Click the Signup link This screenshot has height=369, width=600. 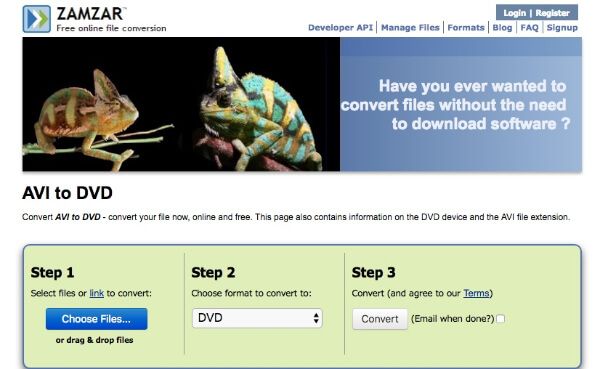[x=562, y=28]
